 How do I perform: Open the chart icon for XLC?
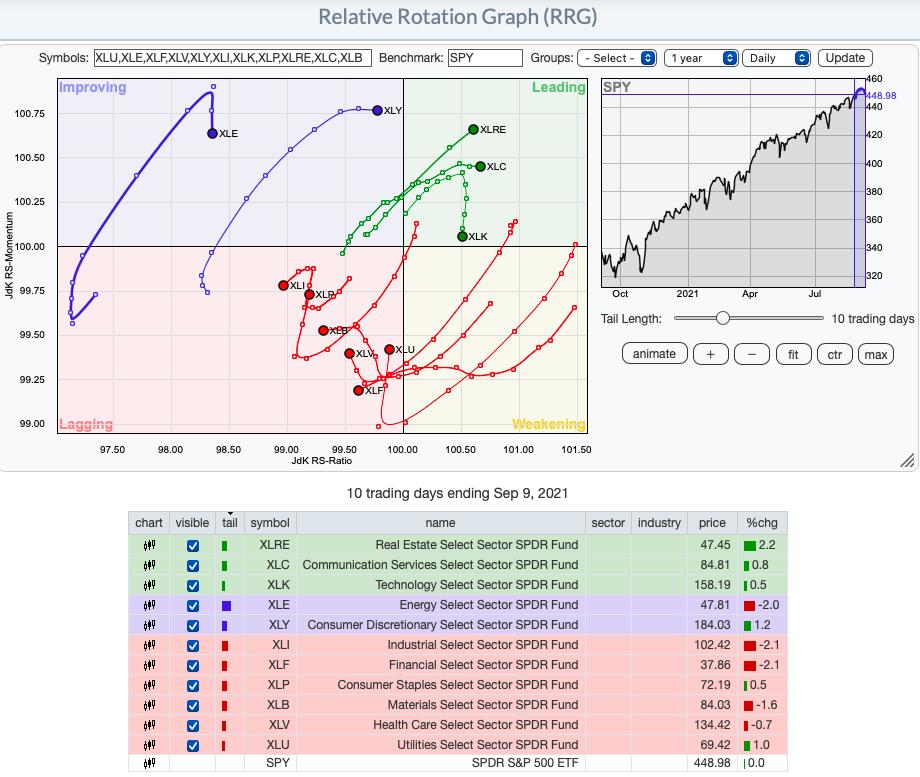149,565
